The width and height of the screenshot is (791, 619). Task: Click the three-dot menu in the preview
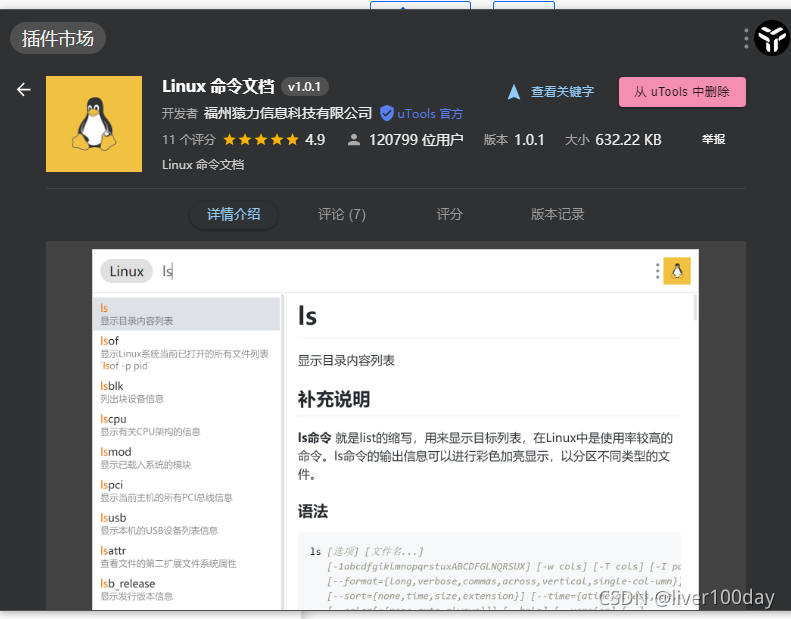coord(657,271)
